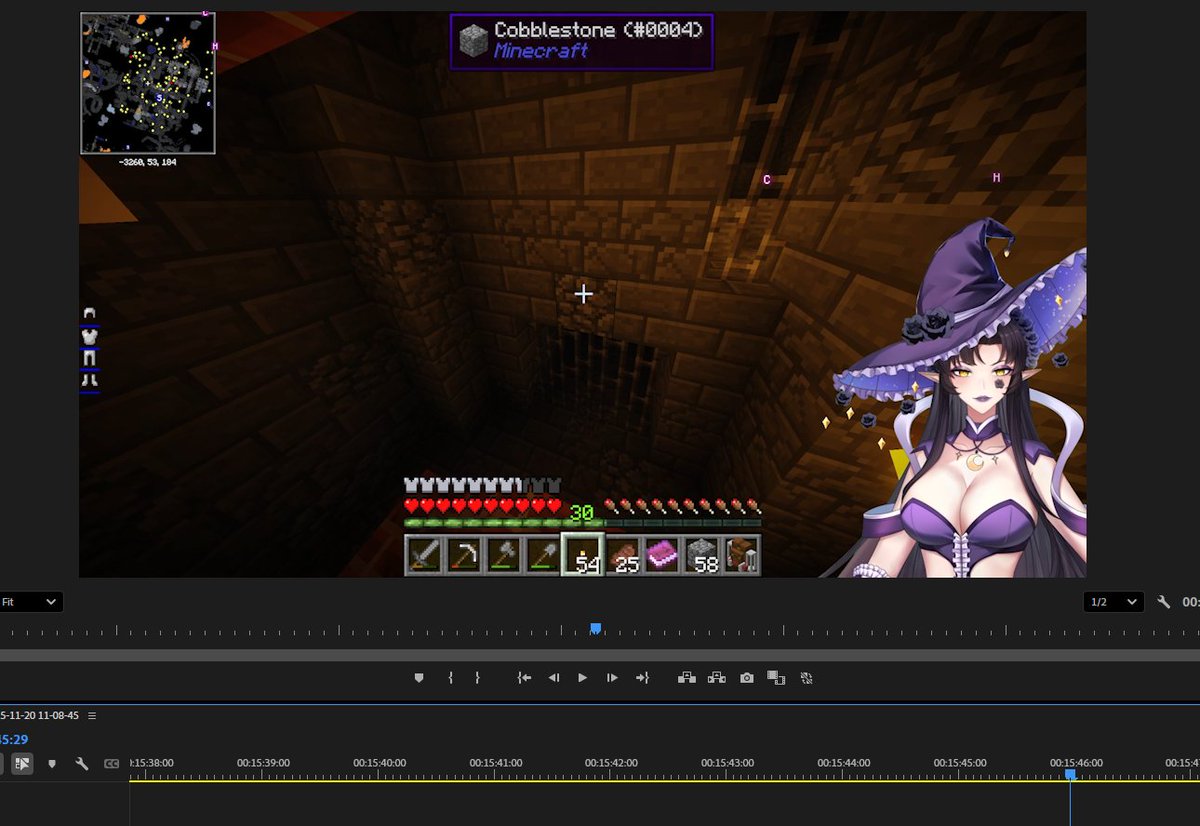Step back one frame
1200x826 pixels.
point(554,678)
